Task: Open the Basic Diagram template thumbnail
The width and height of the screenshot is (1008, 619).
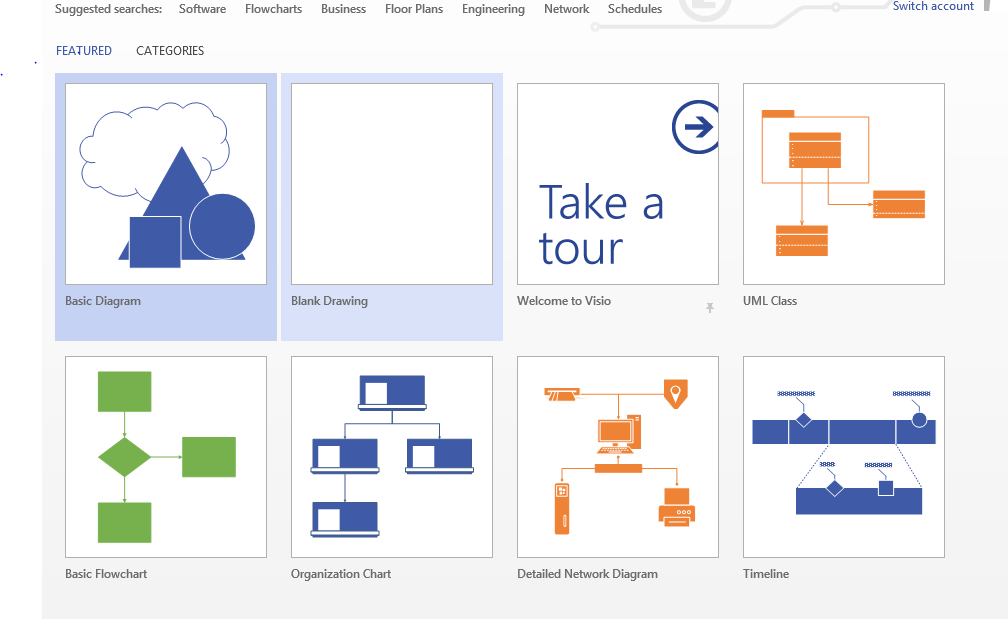Action: click(166, 184)
